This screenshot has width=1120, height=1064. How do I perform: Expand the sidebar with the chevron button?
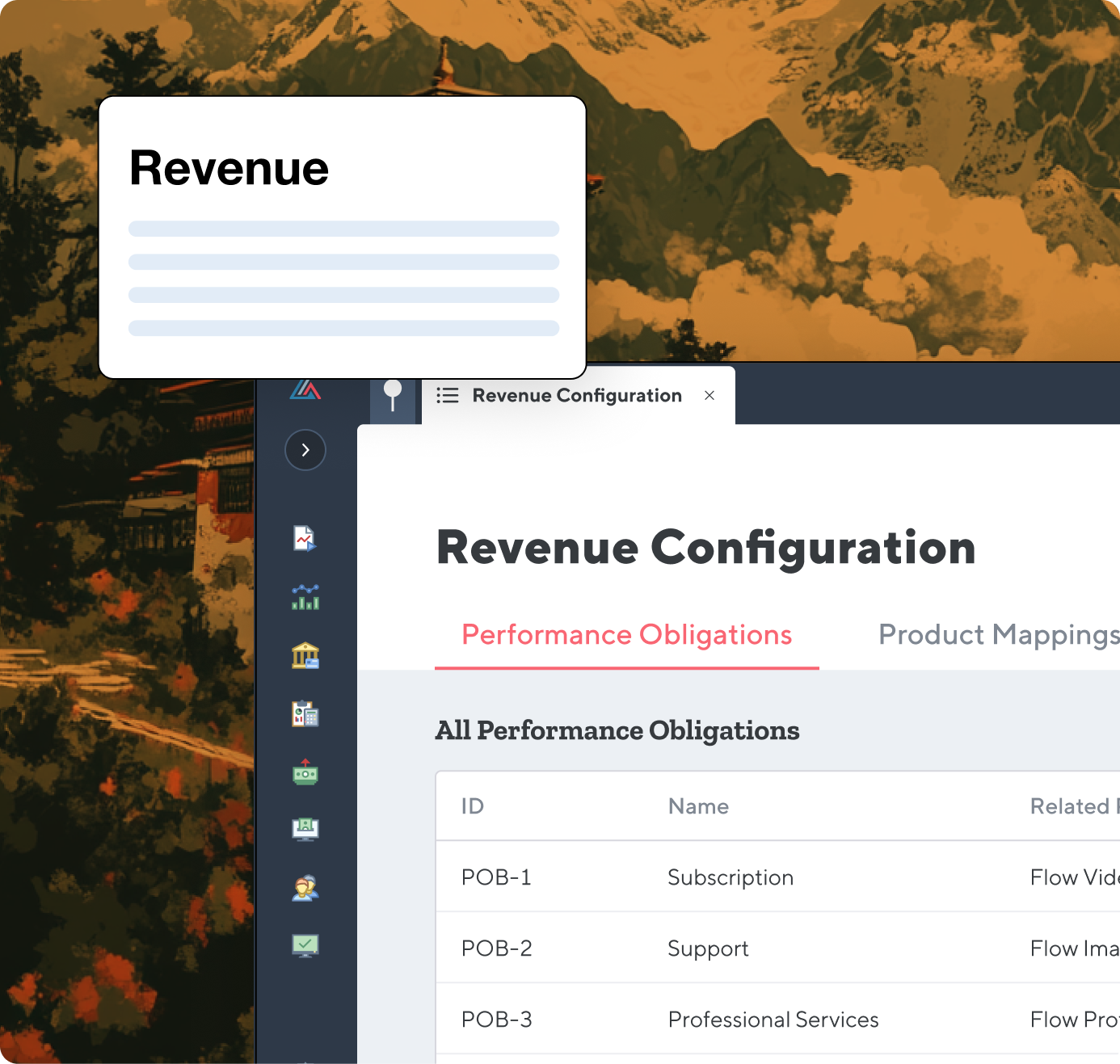[305, 450]
